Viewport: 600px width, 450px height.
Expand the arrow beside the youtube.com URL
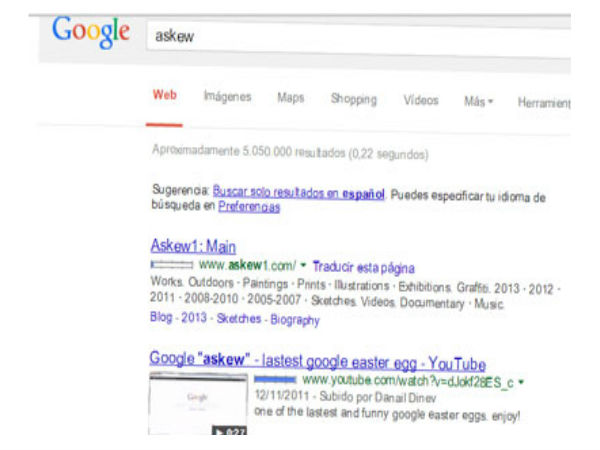click(521, 382)
